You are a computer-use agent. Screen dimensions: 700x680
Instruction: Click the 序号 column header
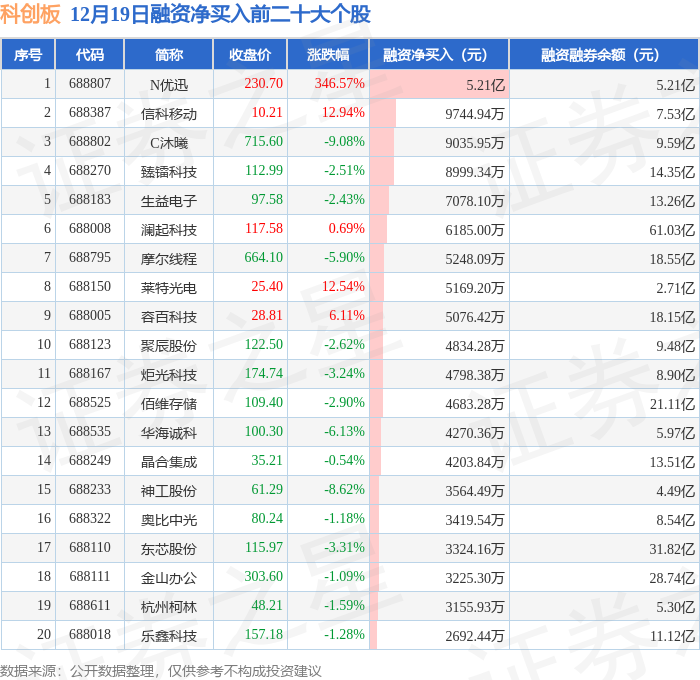(x=28, y=54)
